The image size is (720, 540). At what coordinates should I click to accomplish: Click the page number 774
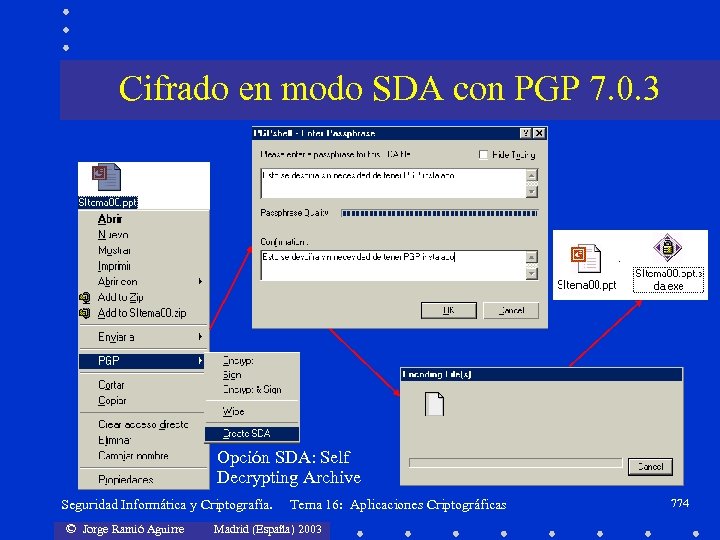(x=680, y=503)
